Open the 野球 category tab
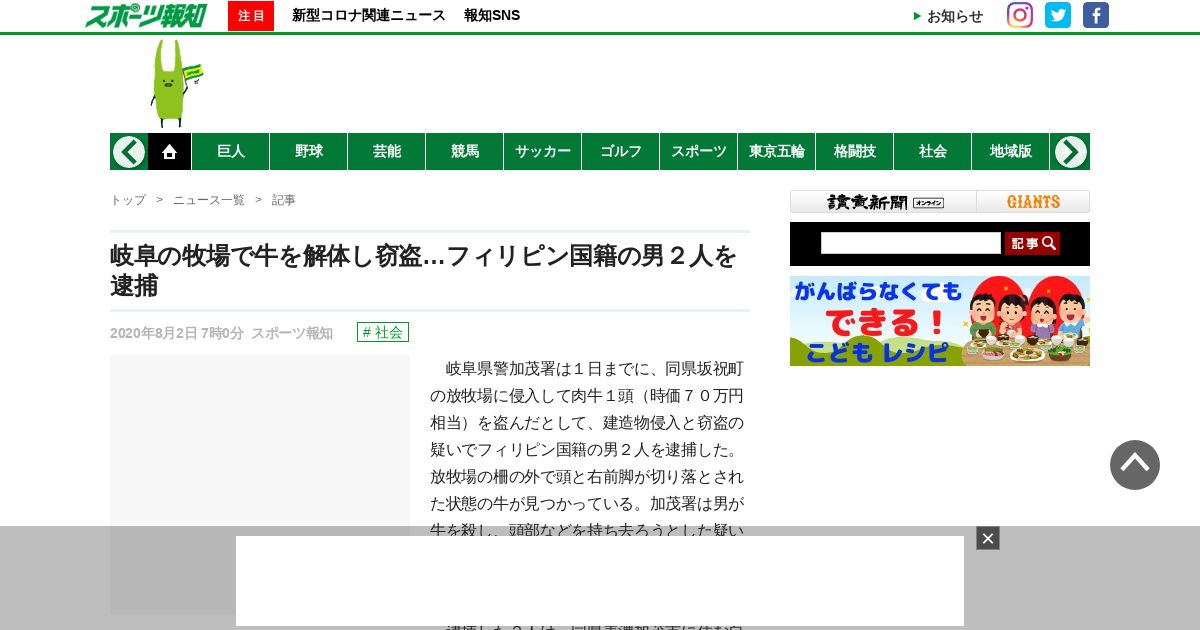The width and height of the screenshot is (1200, 630). pyautogui.click(x=309, y=152)
